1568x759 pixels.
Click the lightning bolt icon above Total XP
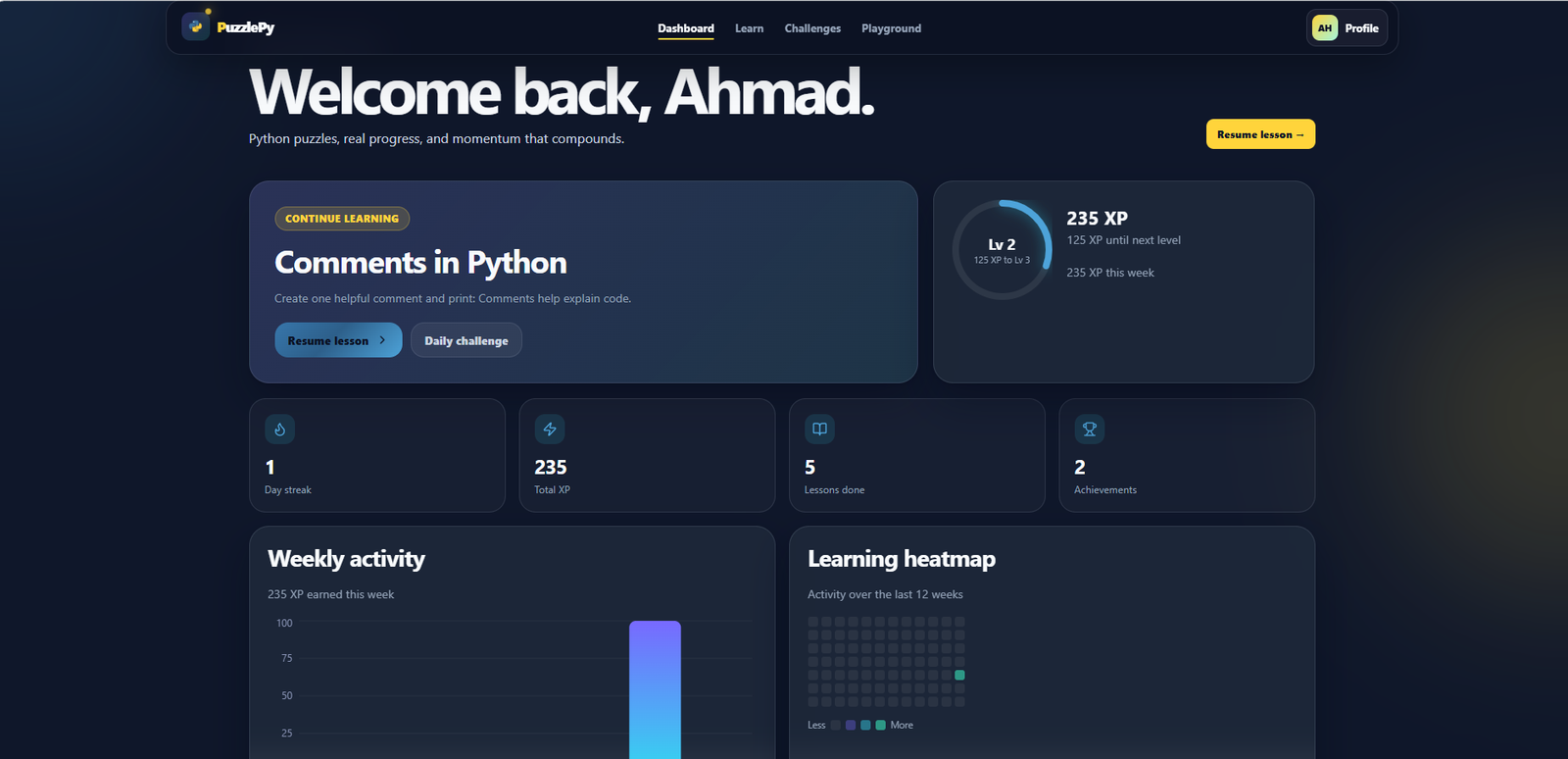coord(550,430)
